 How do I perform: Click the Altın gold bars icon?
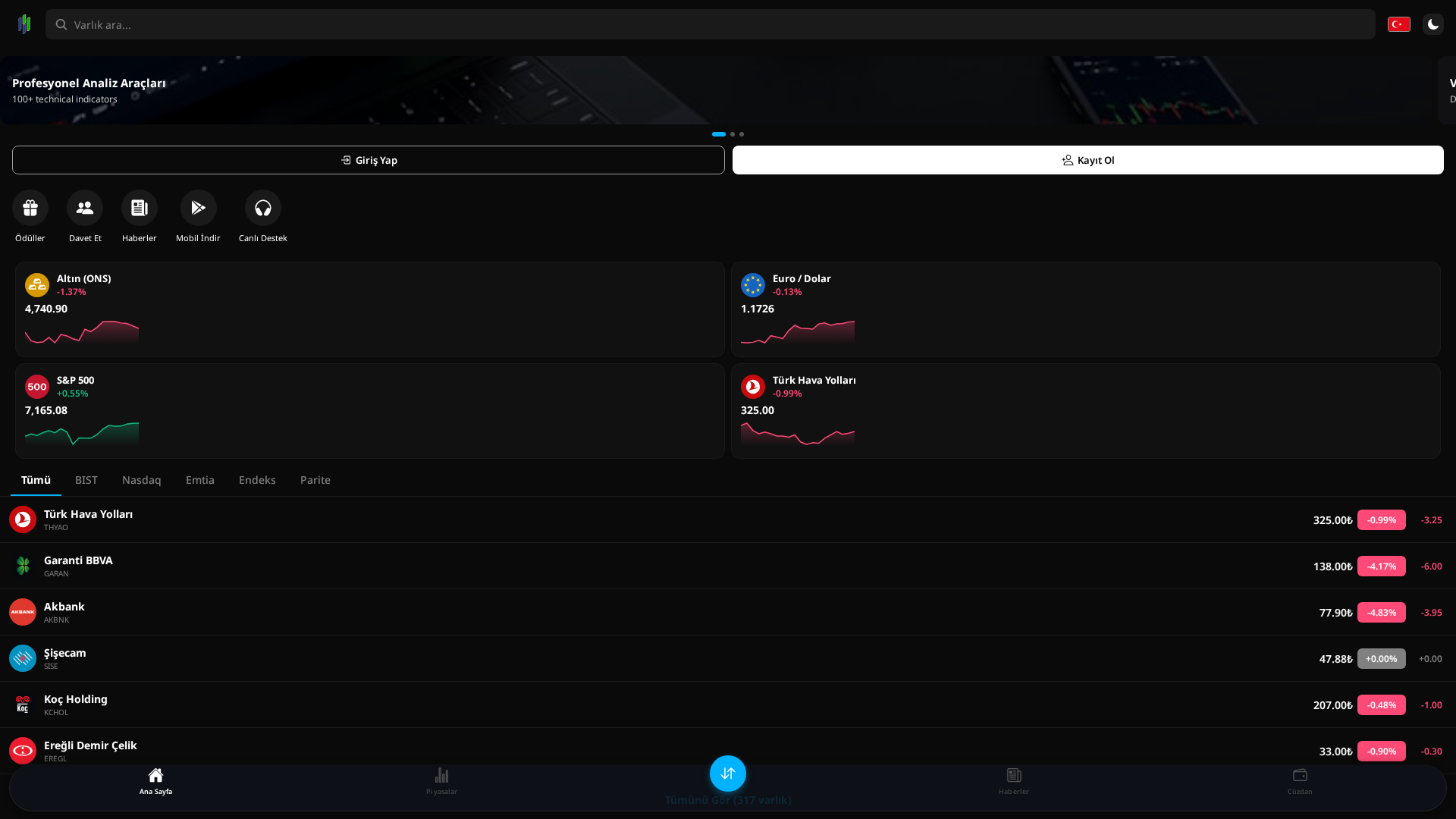tap(37, 285)
